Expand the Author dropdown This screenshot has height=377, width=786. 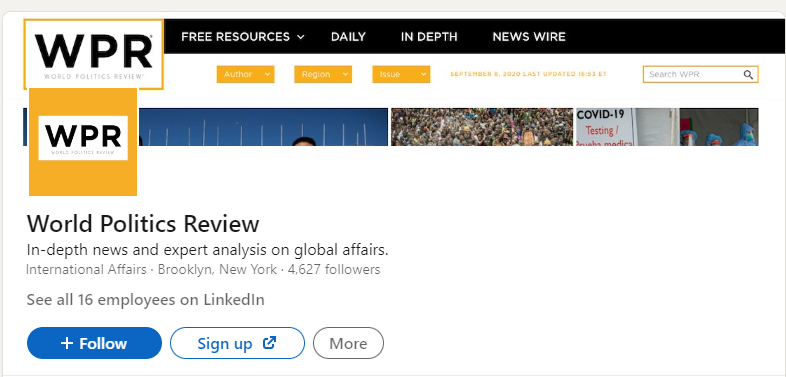pos(246,74)
